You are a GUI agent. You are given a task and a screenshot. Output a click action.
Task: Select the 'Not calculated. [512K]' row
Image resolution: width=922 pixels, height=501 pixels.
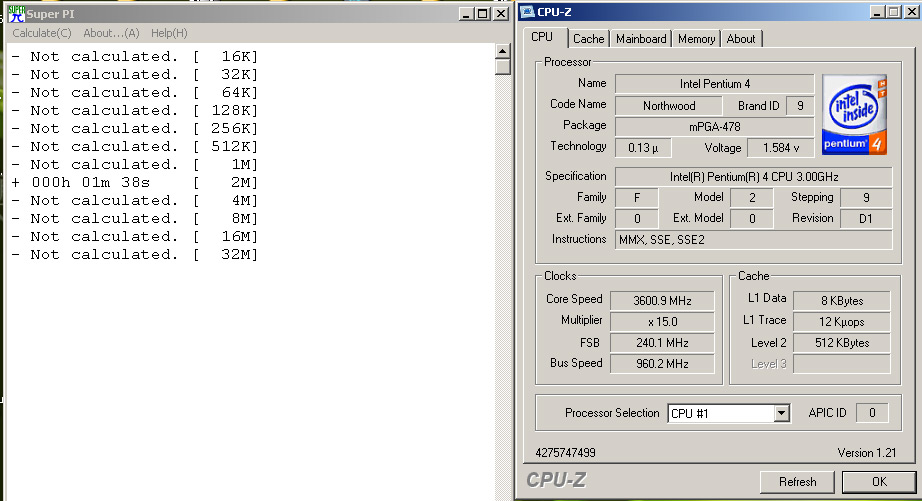click(x=135, y=146)
